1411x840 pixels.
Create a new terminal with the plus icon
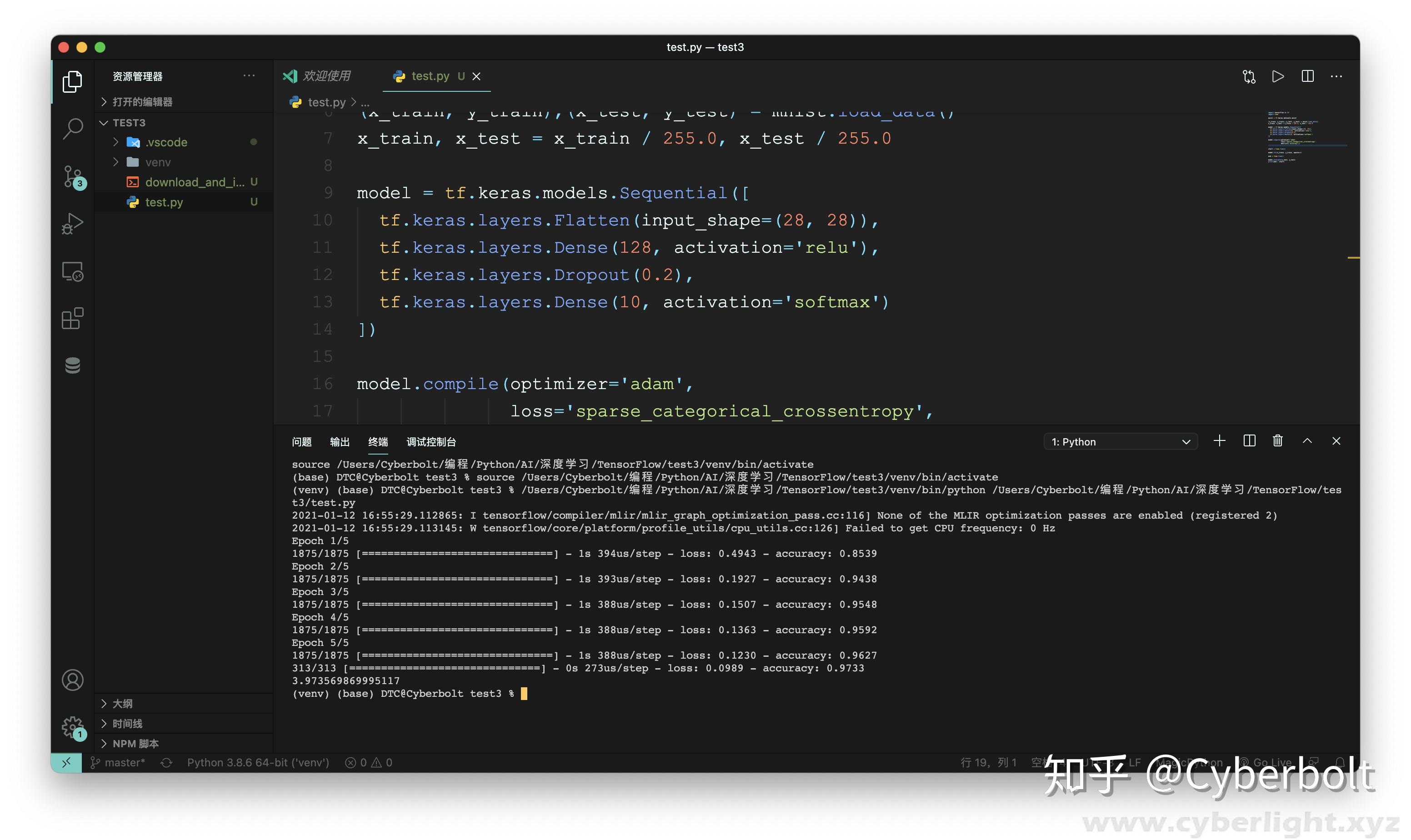point(1219,441)
